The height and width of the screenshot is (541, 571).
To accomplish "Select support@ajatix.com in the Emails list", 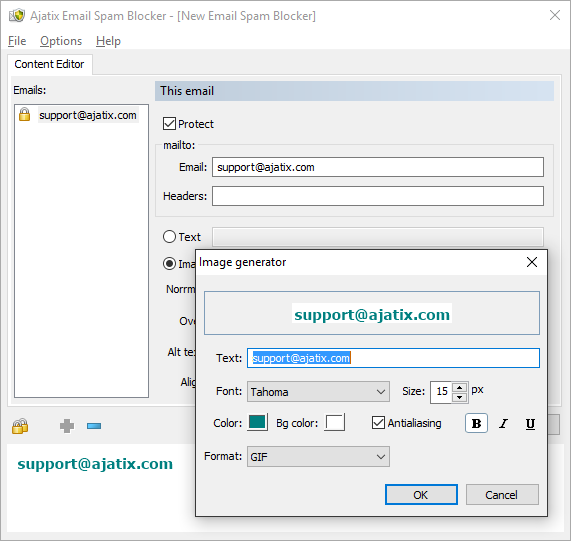I will coord(88,115).
